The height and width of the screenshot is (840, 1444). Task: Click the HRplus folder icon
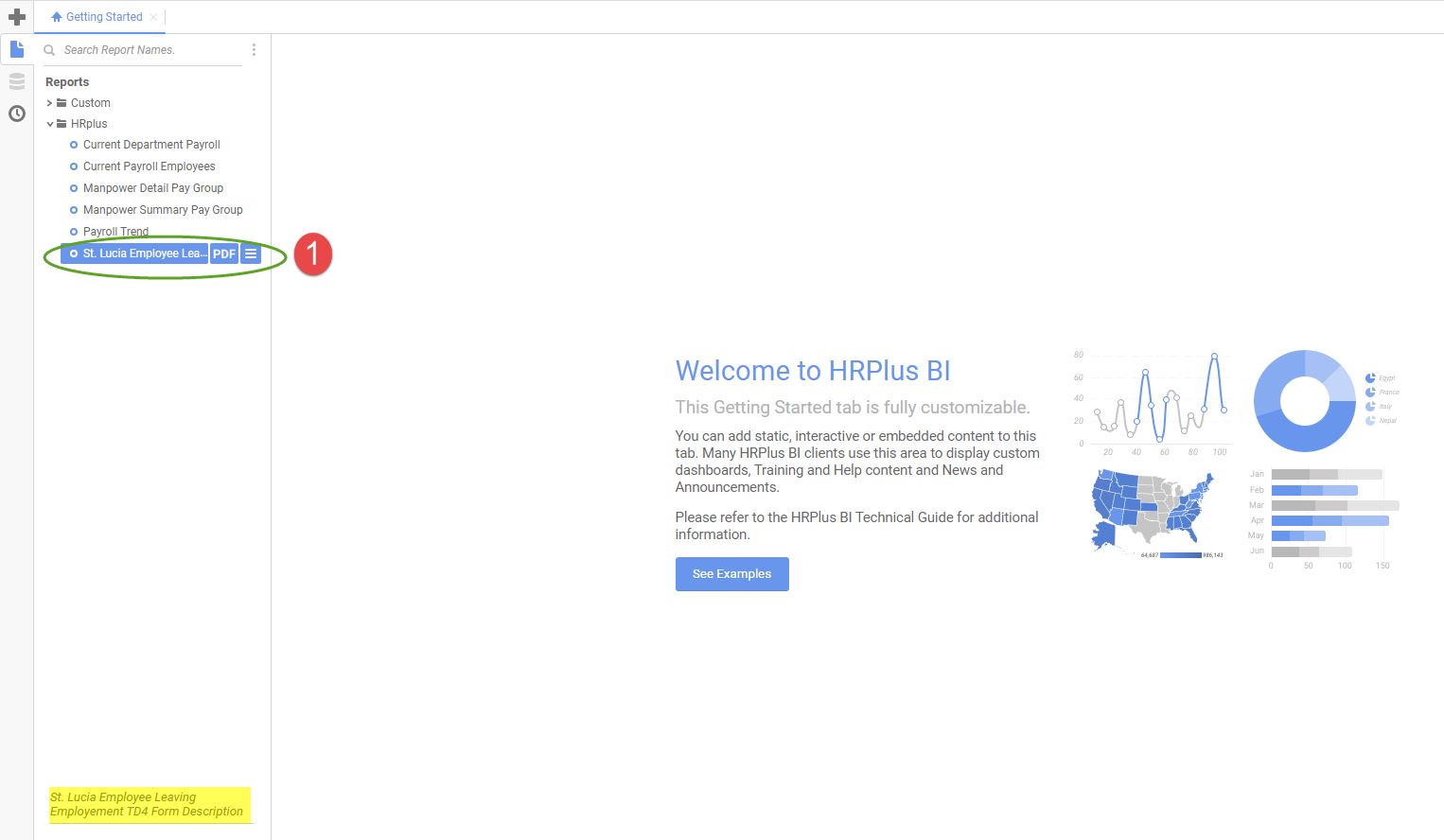click(x=62, y=124)
